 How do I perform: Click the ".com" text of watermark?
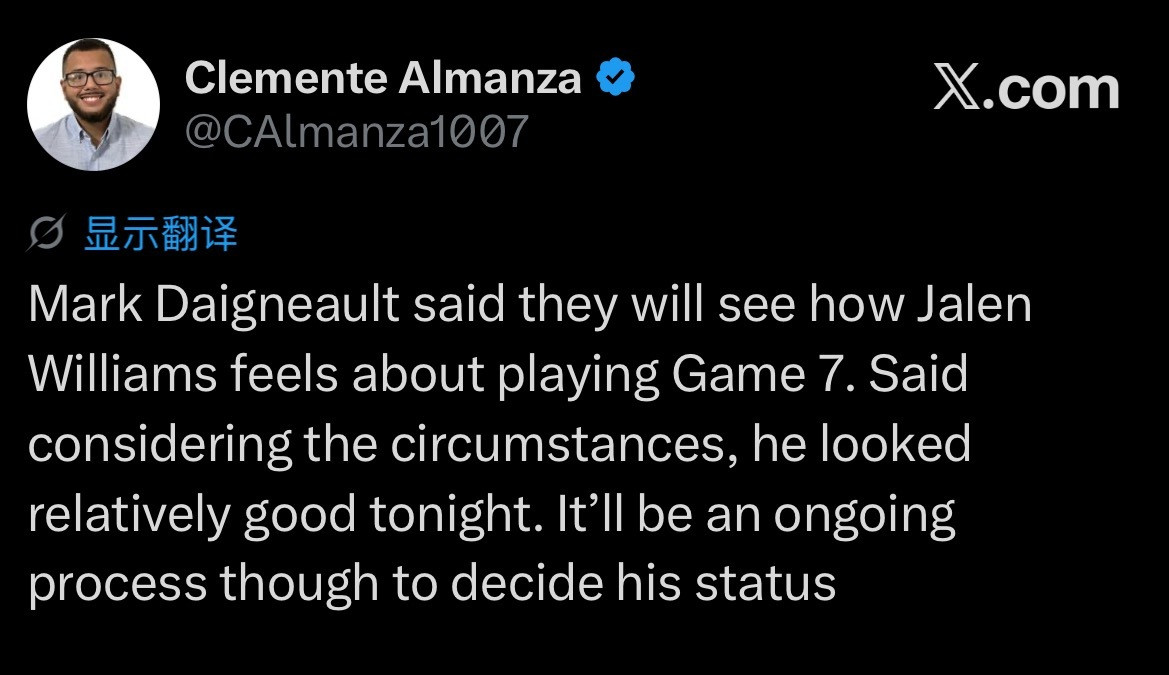(x=1051, y=90)
